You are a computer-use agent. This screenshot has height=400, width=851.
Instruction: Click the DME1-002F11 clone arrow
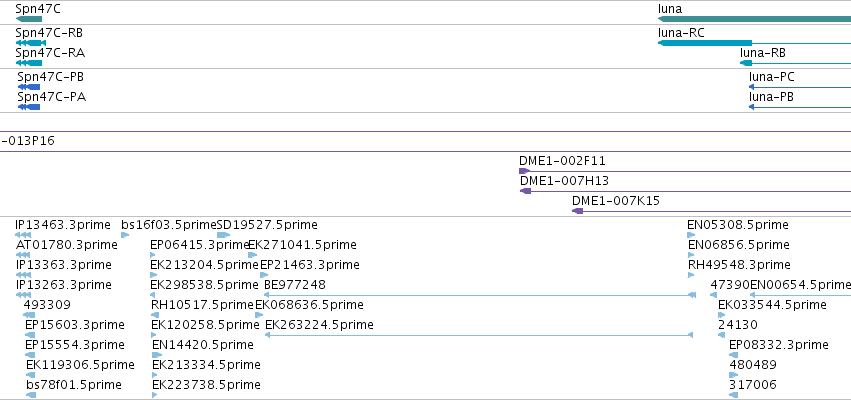[685, 172]
